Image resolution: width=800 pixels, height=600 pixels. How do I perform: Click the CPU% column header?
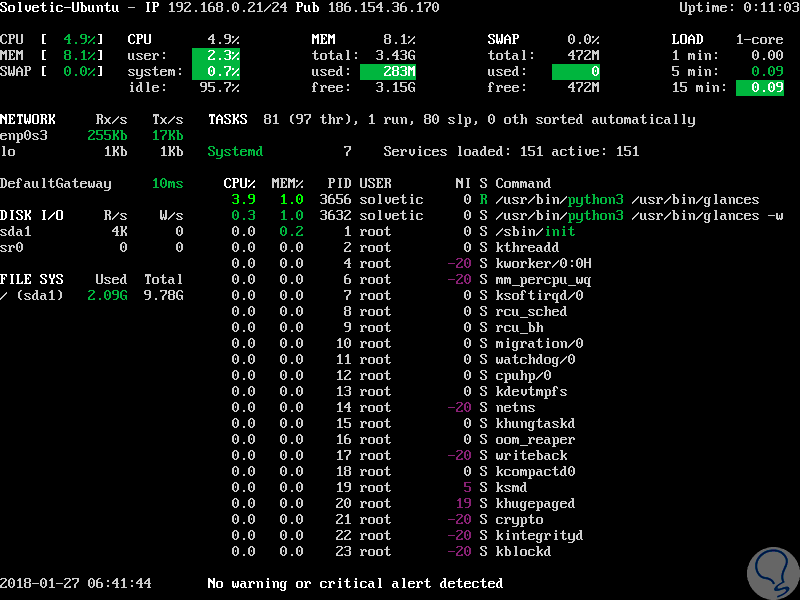(239, 184)
